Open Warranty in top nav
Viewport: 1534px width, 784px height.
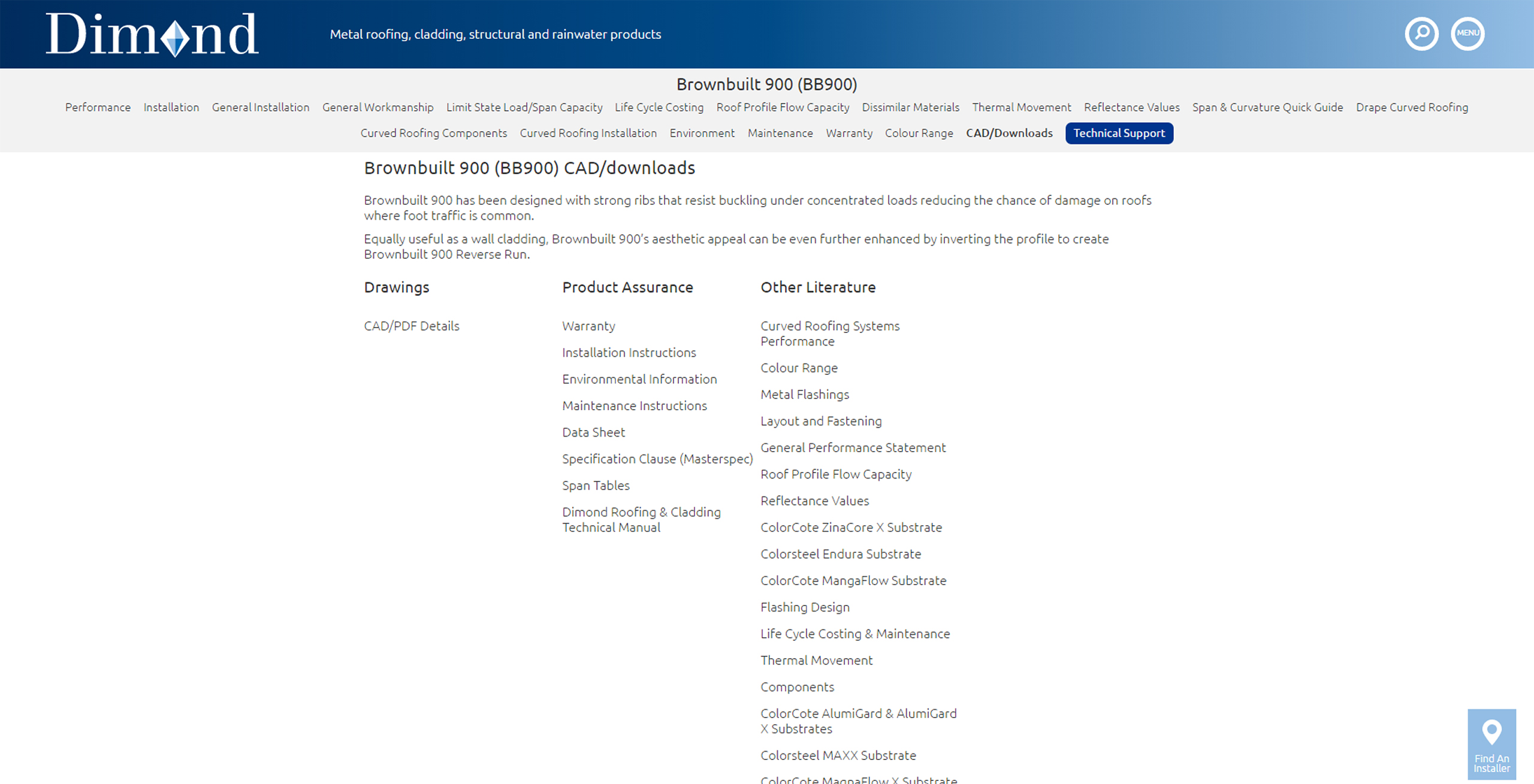click(849, 133)
